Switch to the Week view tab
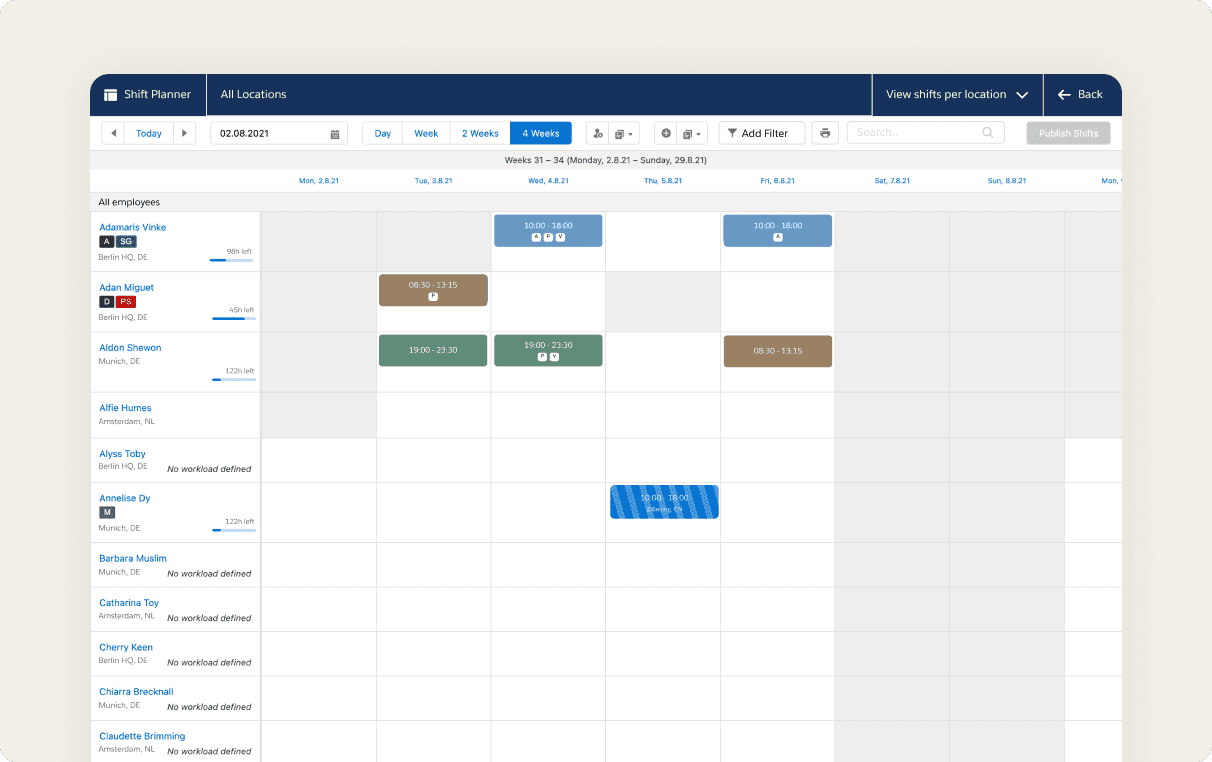 (426, 133)
